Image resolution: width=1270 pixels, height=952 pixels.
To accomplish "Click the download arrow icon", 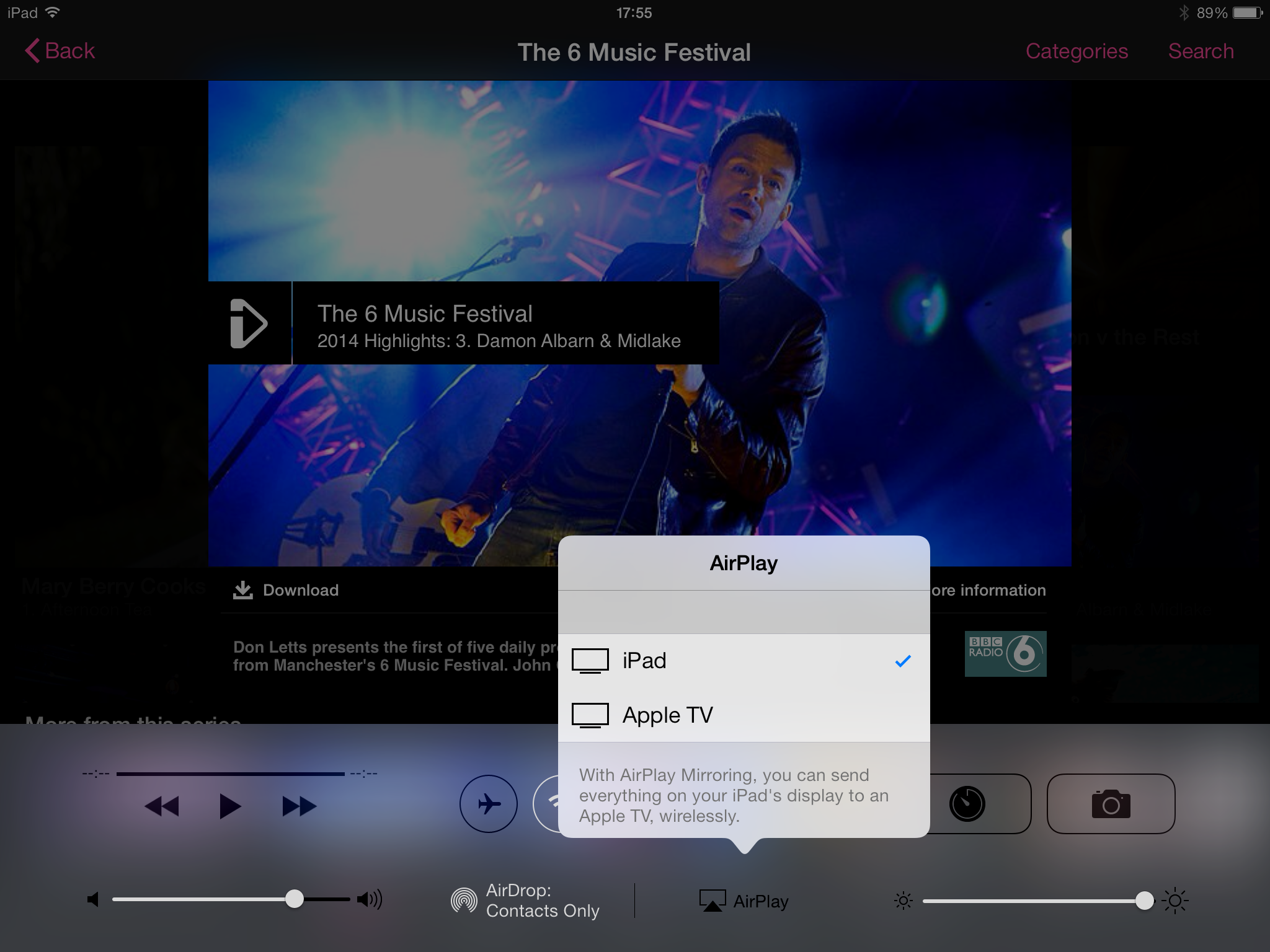I will click(242, 590).
